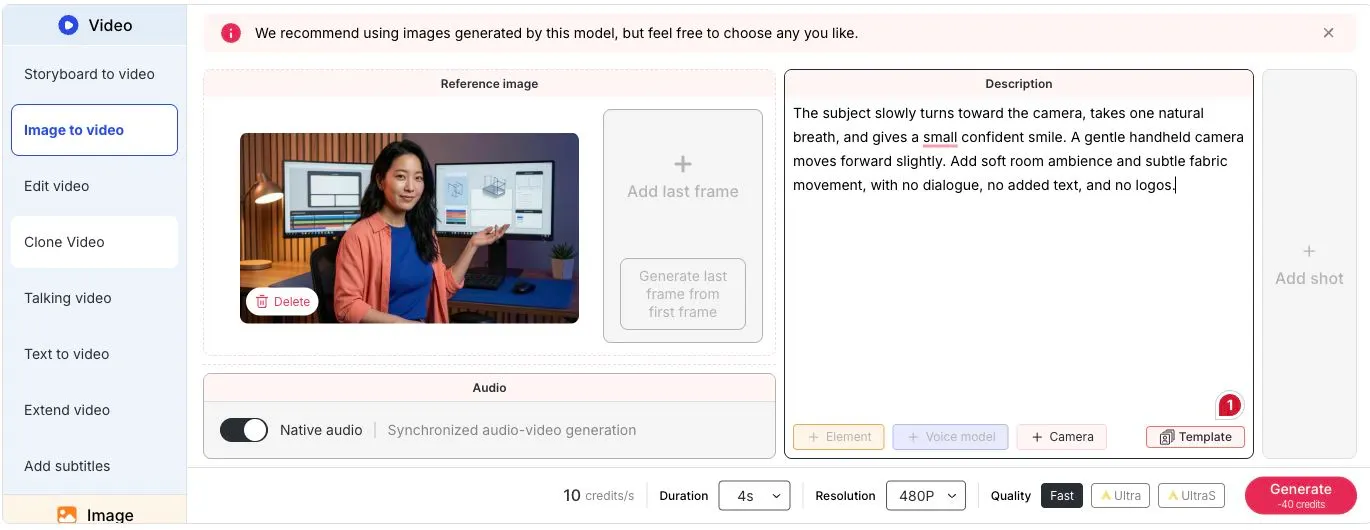The image size is (1370, 530).
Task: Click the plus icon above Add shot
Action: click(1309, 251)
